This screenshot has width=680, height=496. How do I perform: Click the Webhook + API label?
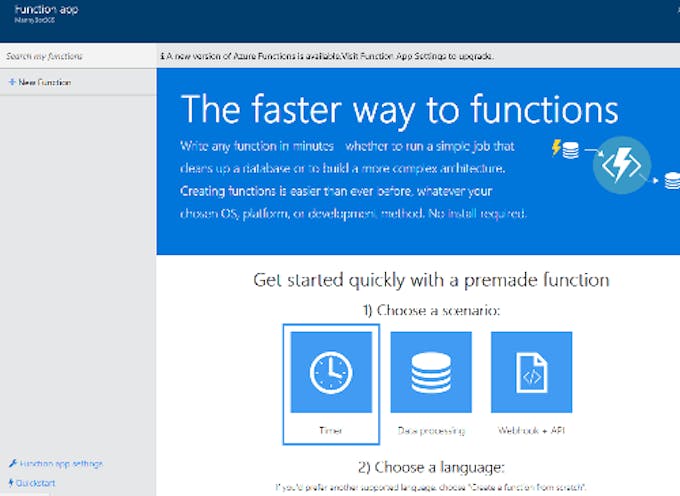coord(531,431)
